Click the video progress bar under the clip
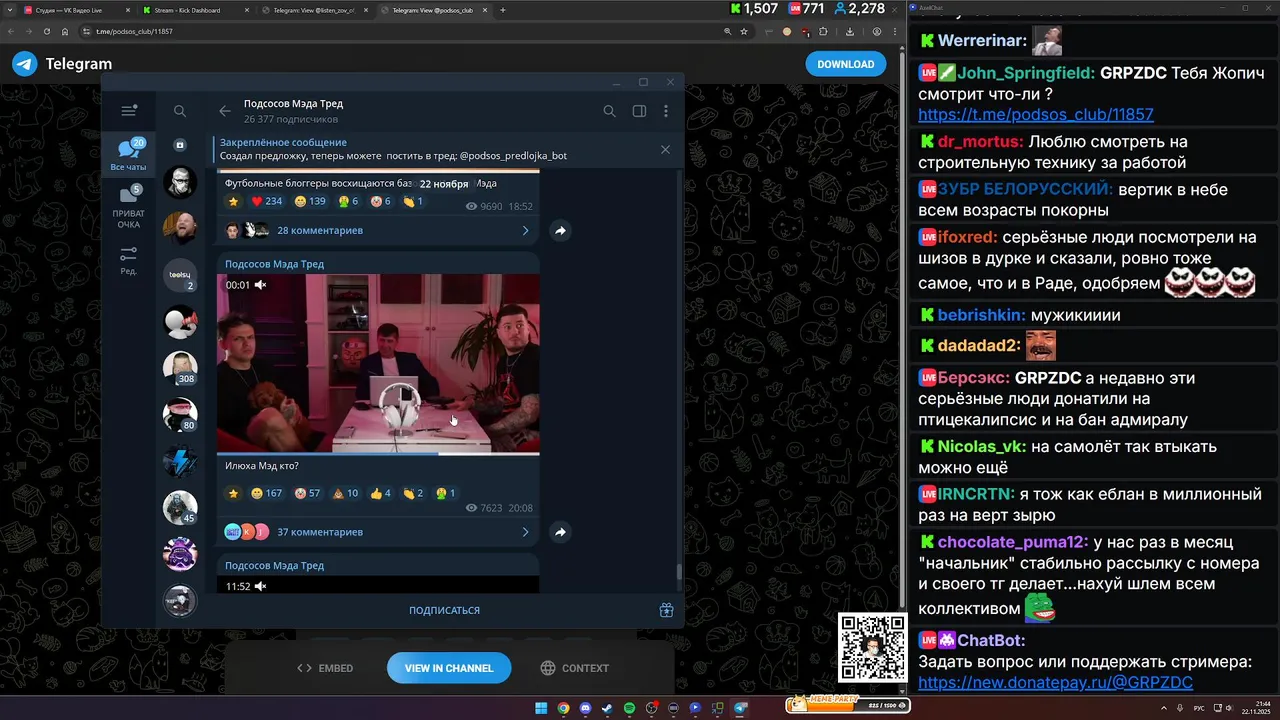The width and height of the screenshot is (1280, 720). [x=378, y=453]
